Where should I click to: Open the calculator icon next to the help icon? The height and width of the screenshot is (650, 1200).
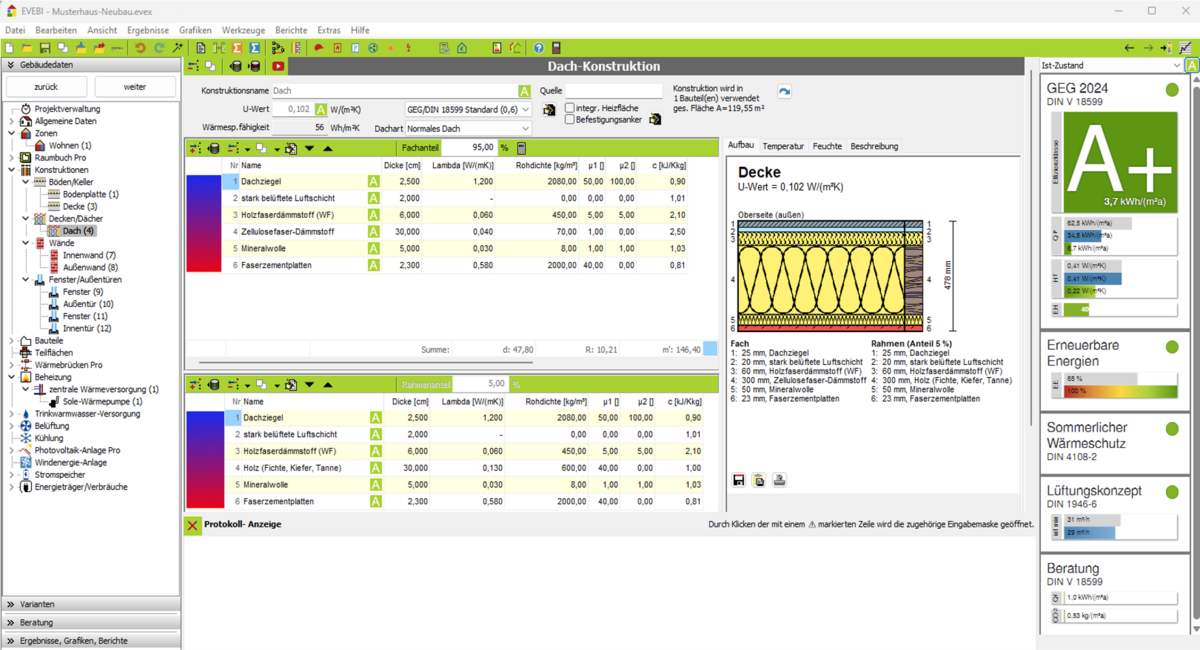click(x=556, y=48)
